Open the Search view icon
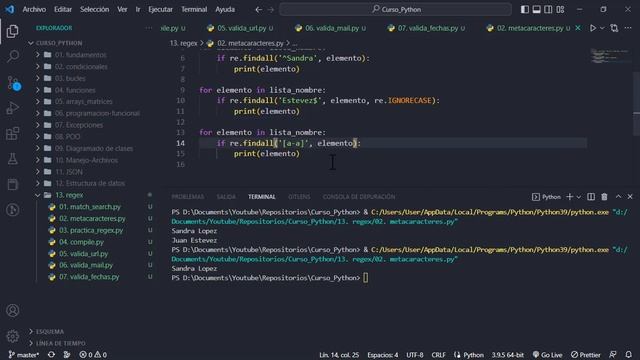 [x=13, y=56]
